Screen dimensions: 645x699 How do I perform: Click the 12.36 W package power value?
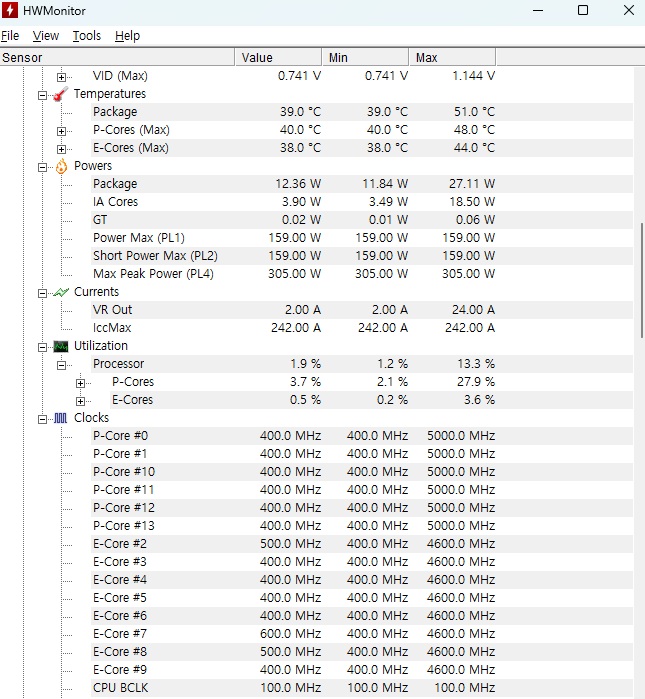(298, 184)
